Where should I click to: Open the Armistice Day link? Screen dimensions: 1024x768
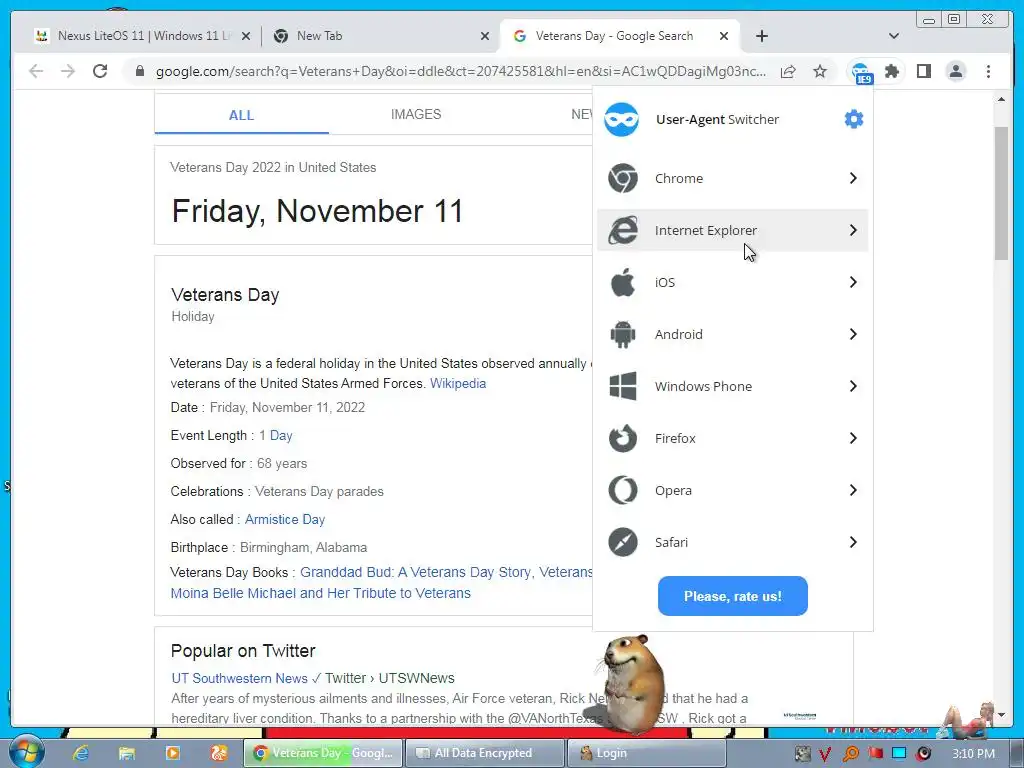click(285, 519)
